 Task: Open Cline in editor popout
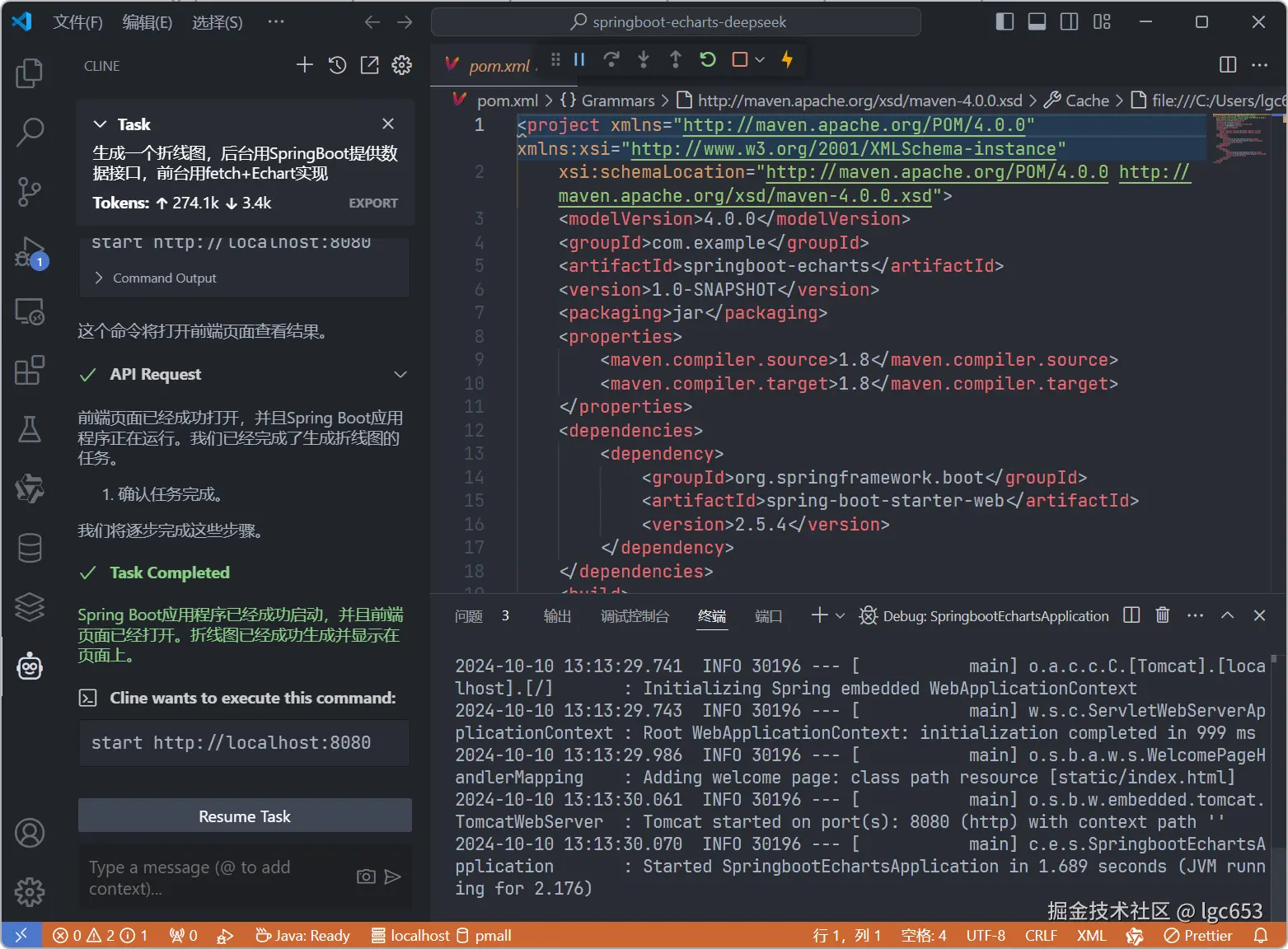coord(369,65)
